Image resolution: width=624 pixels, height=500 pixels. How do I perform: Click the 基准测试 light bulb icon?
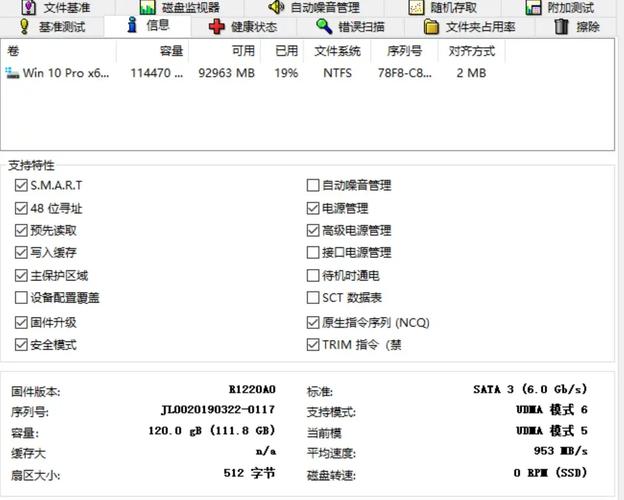[24, 26]
